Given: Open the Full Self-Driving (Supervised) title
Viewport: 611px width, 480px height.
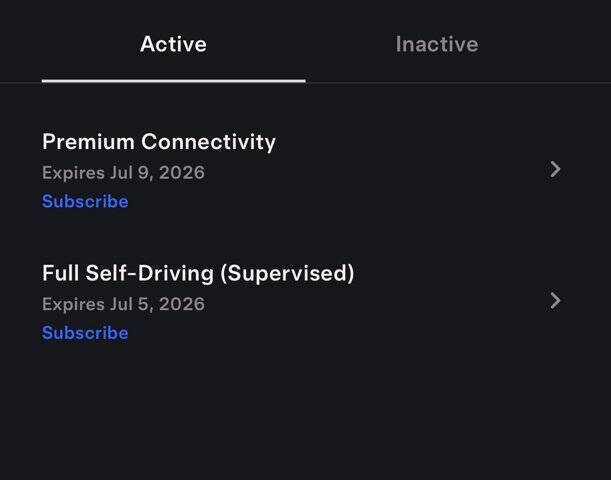Looking at the screenshot, I should click(x=198, y=273).
